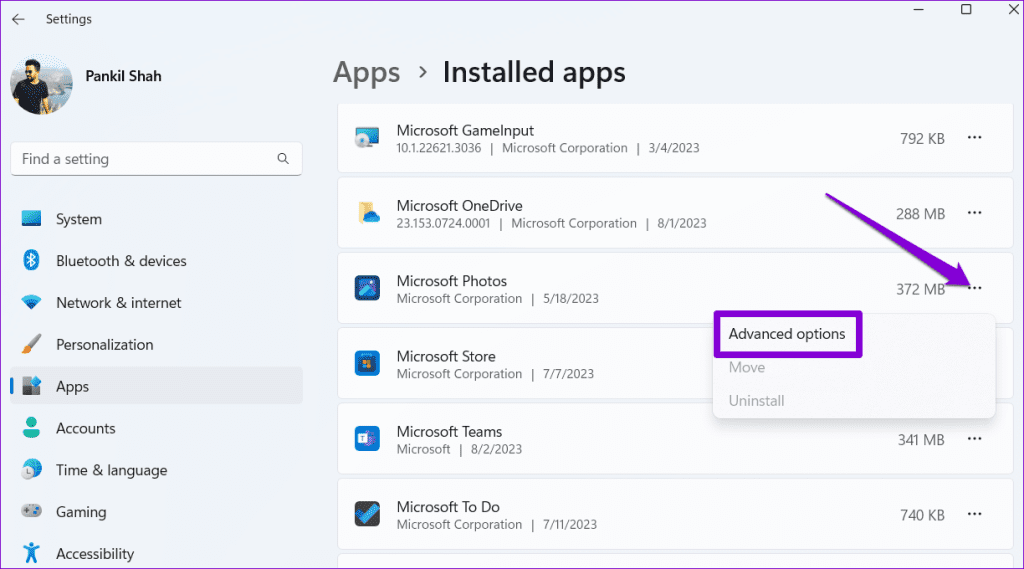Open Accounts settings
1024x569 pixels.
pyautogui.click(x=156, y=428)
